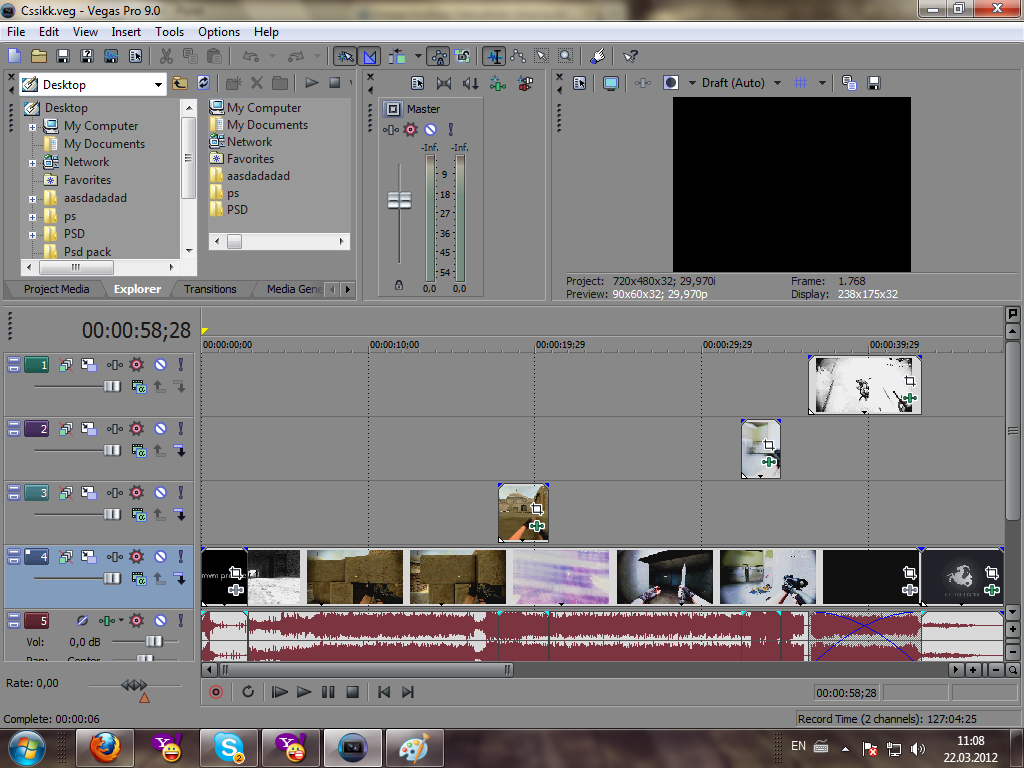
Task: Select the Normal Edit tool icon
Action: [x=494, y=57]
